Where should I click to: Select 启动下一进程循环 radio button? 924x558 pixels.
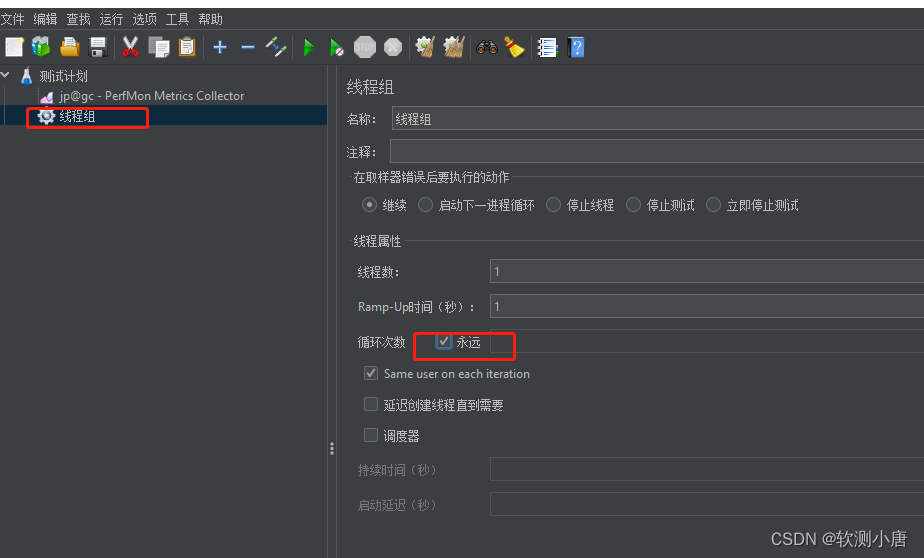[425, 205]
